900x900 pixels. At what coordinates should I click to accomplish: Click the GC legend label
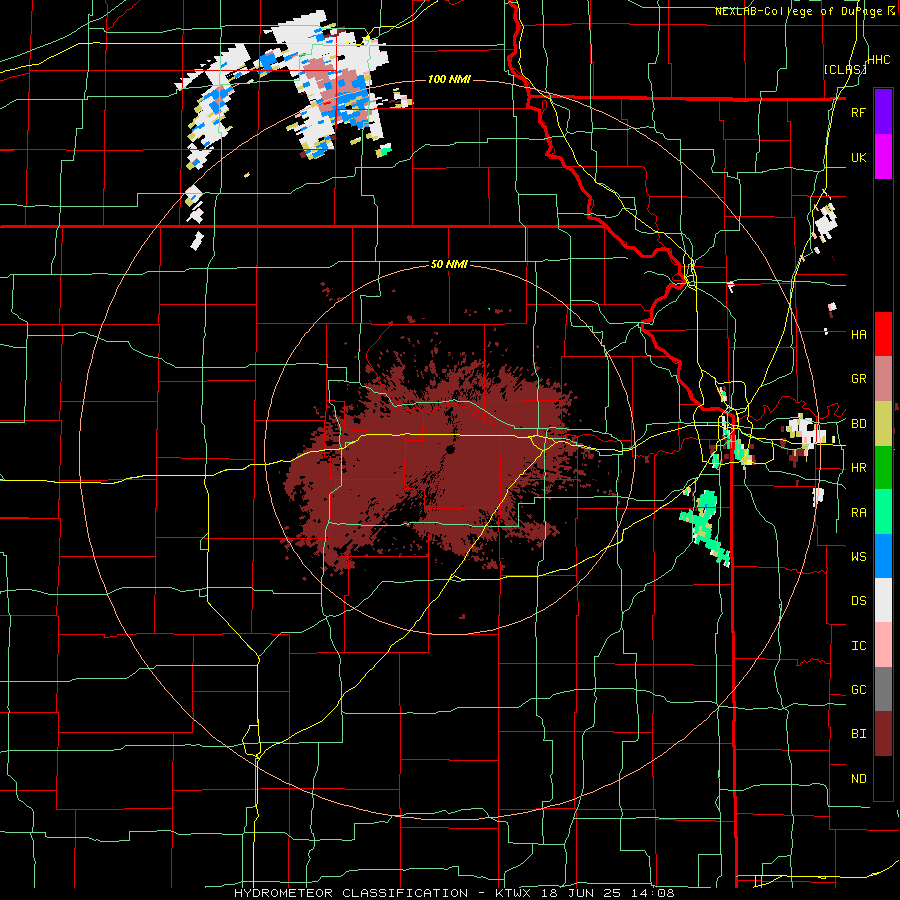[859, 690]
